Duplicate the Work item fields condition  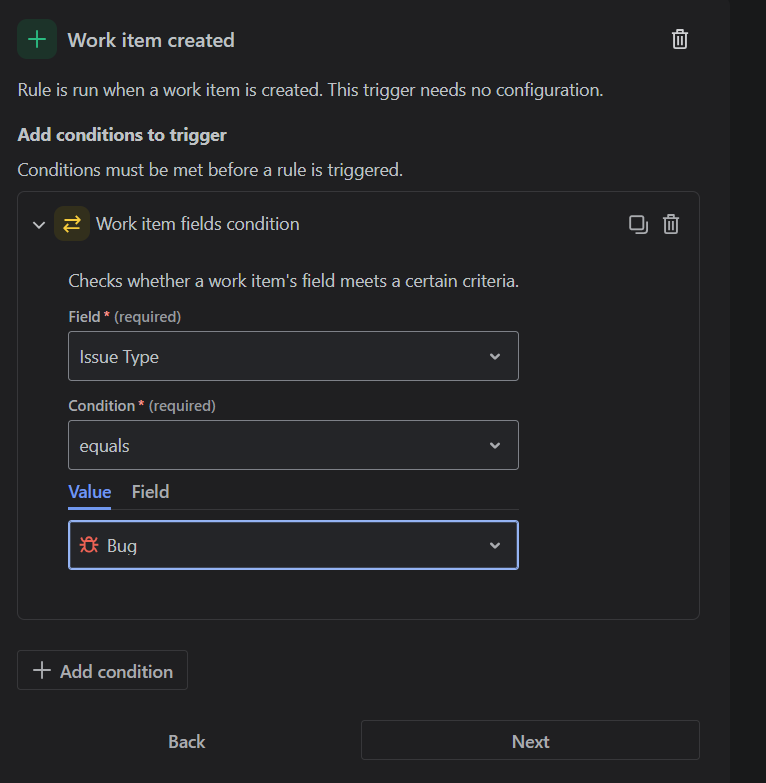[638, 224]
